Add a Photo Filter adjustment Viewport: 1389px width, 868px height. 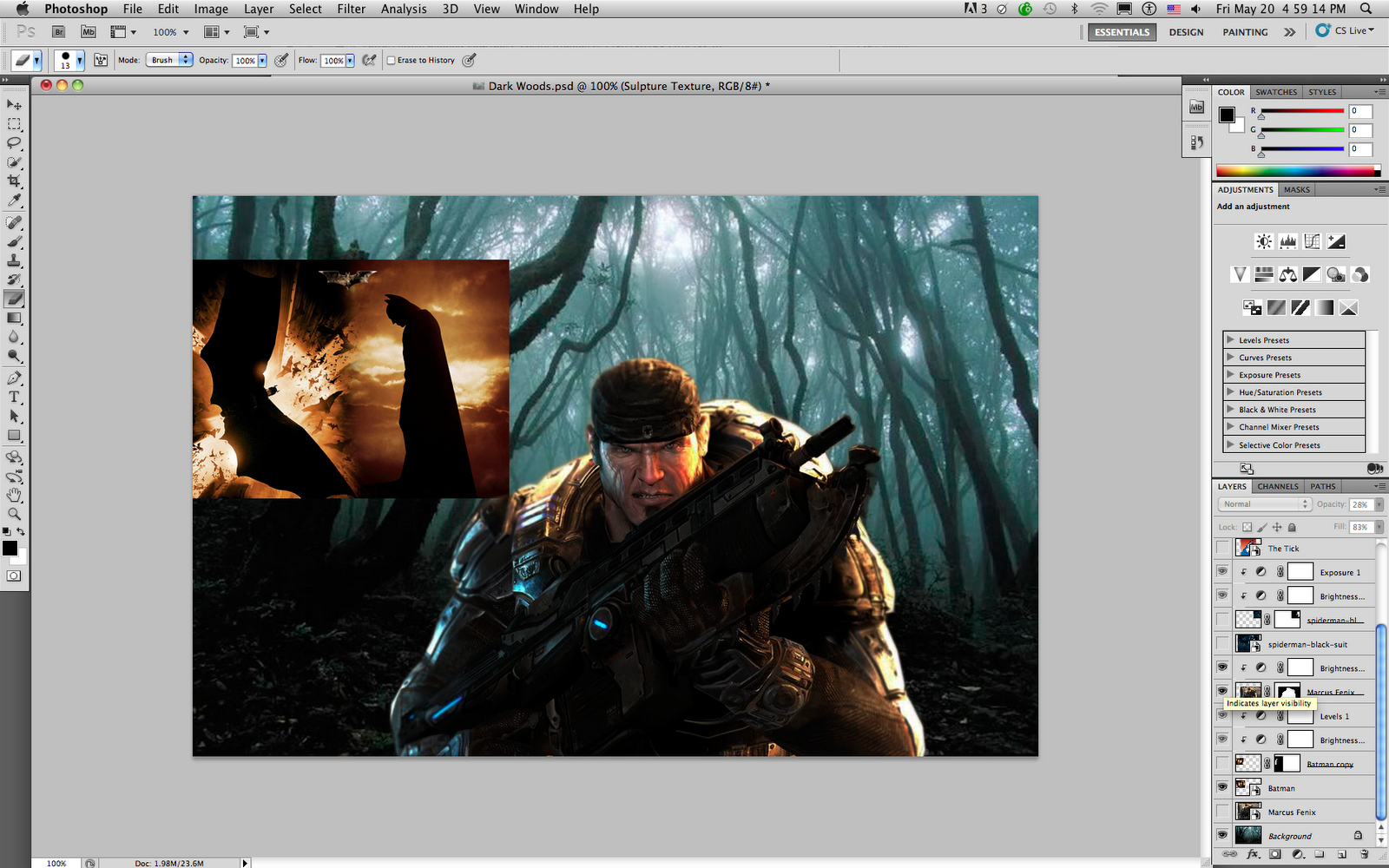click(x=1336, y=274)
